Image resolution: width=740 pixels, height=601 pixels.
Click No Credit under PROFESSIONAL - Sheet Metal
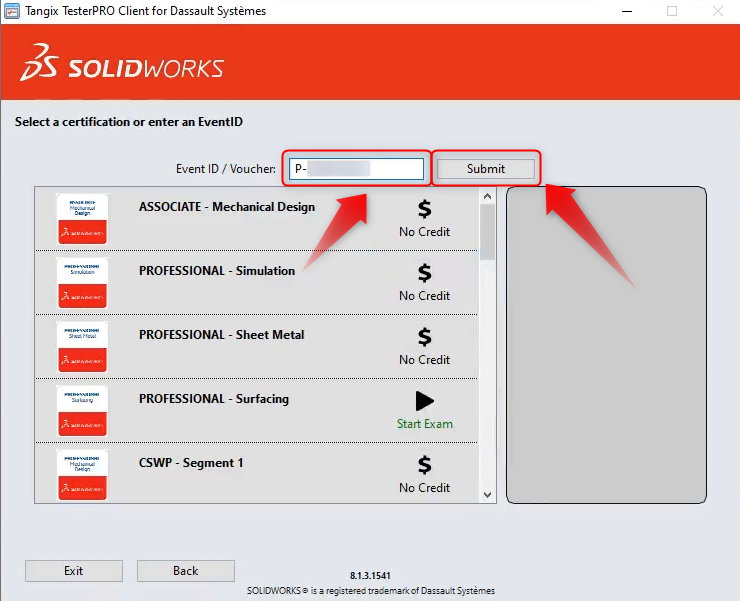pyautogui.click(x=424, y=360)
